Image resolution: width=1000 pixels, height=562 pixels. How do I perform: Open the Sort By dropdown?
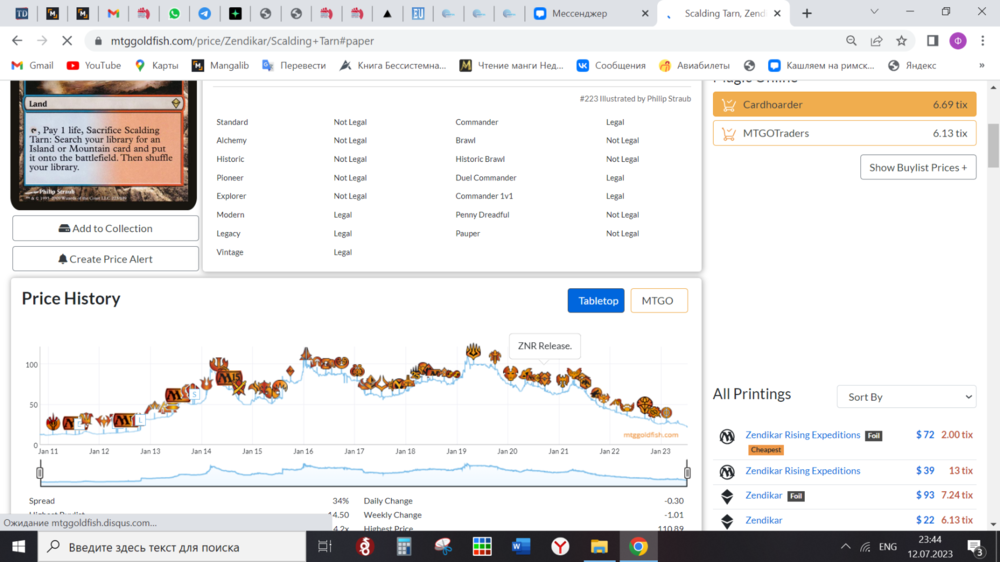[x=905, y=397]
